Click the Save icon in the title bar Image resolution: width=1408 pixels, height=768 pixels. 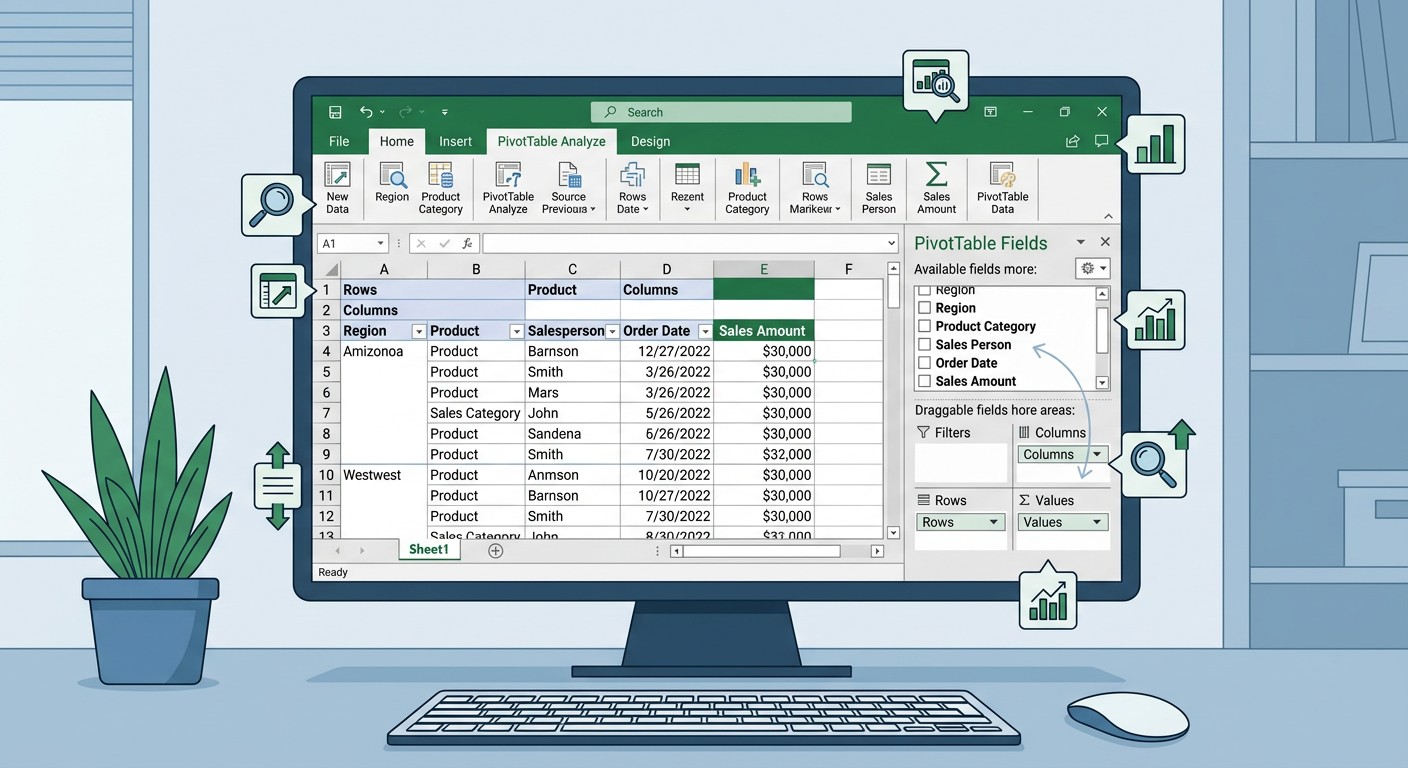336,112
